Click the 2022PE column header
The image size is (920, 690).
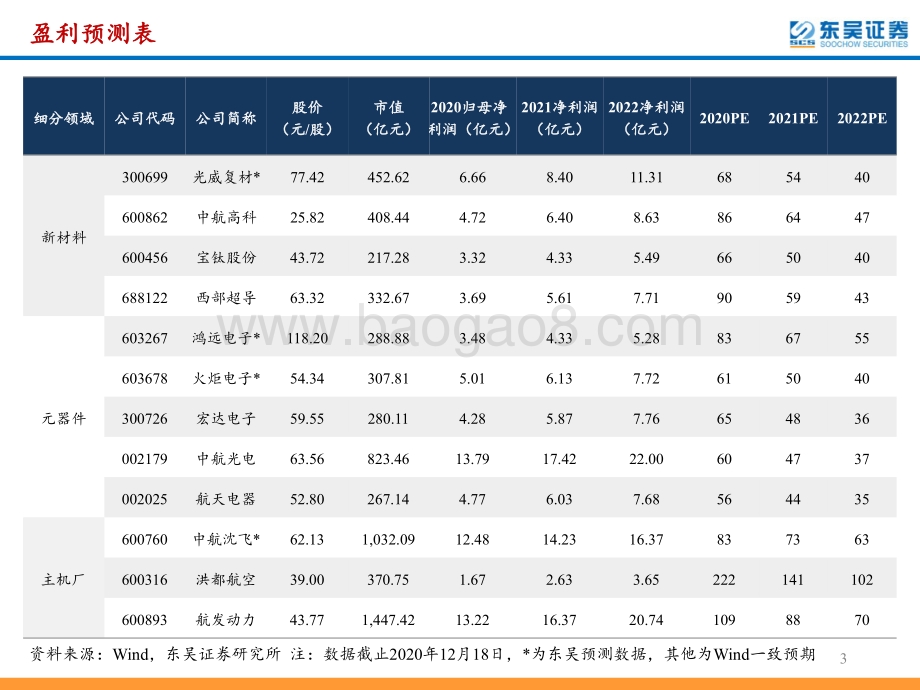pyautogui.click(x=862, y=119)
